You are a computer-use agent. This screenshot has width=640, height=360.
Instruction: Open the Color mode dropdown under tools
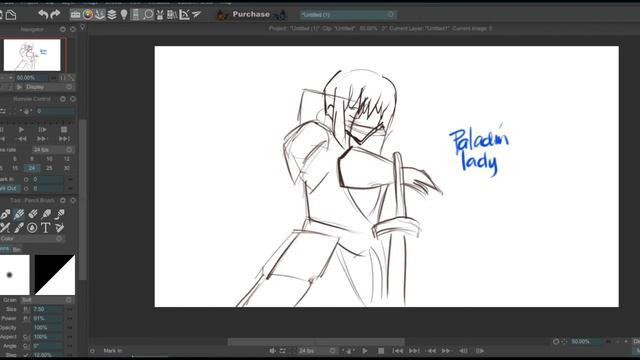click(x=32, y=238)
